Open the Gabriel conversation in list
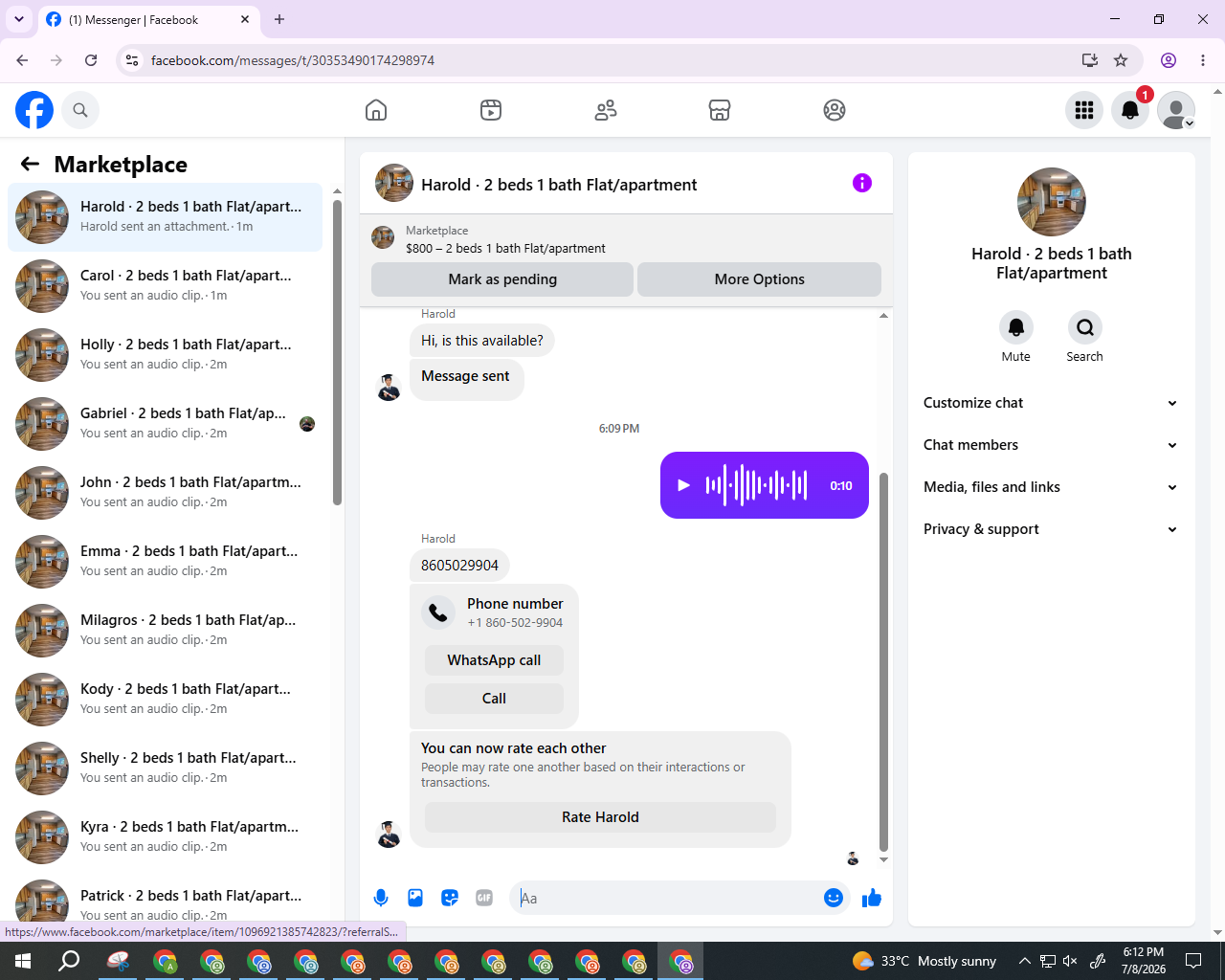The image size is (1225, 980). (166, 424)
